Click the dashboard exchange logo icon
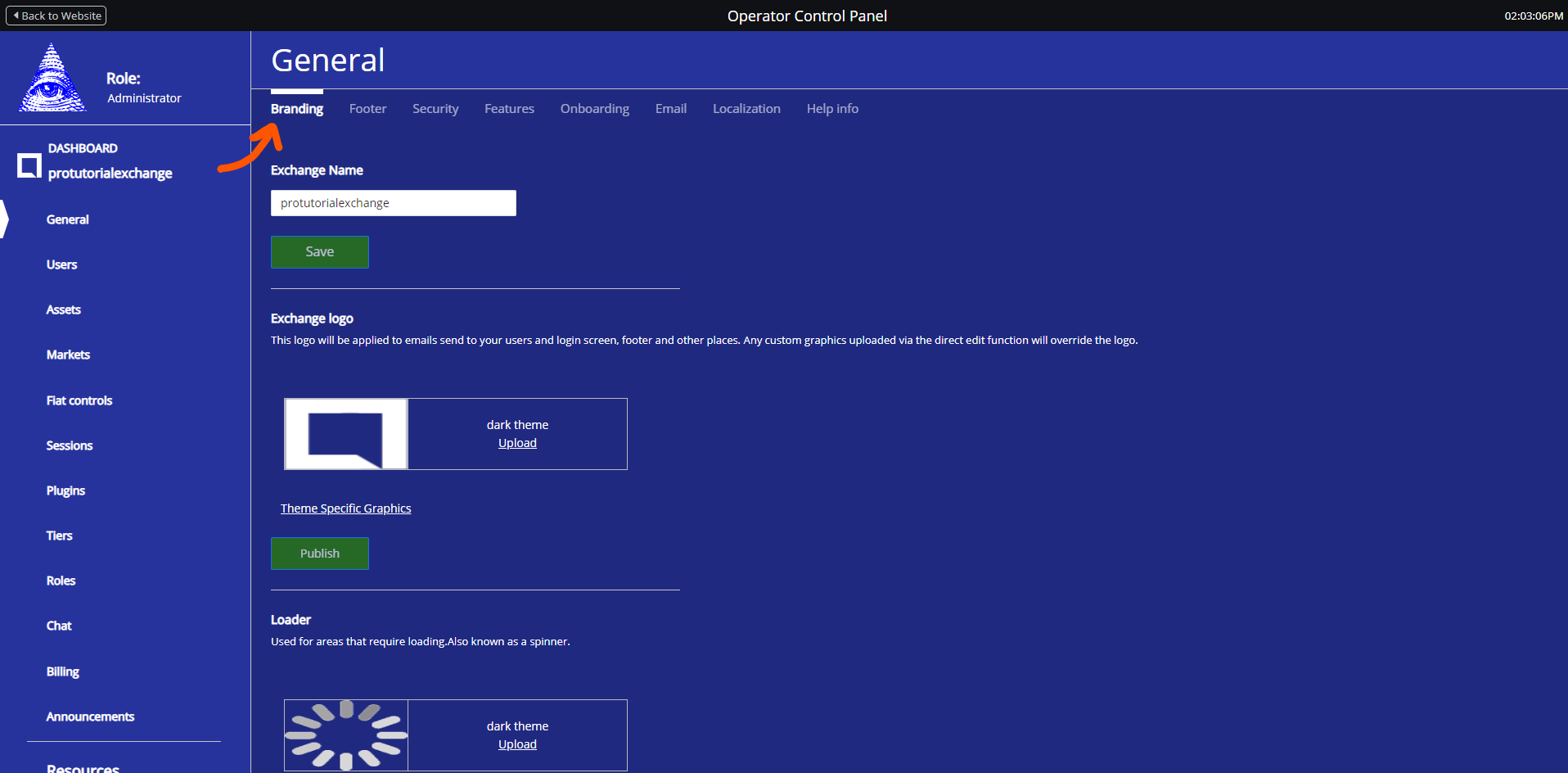The image size is (1568, 773). 29,165
